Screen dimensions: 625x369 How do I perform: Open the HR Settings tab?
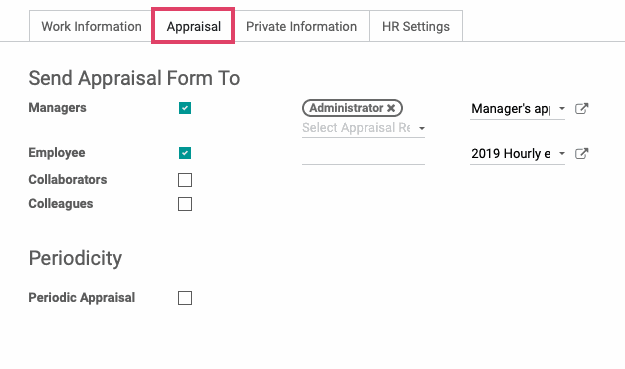click(x=416, y=26)
